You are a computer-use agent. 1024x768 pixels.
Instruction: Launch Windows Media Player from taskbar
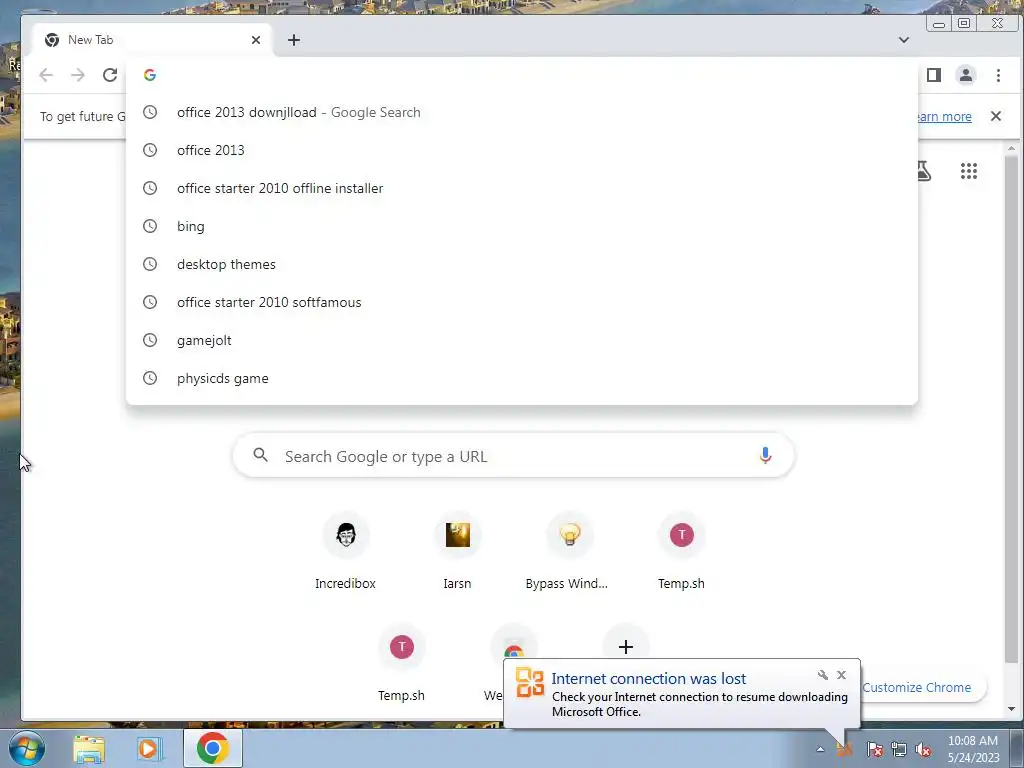(149, 748)
